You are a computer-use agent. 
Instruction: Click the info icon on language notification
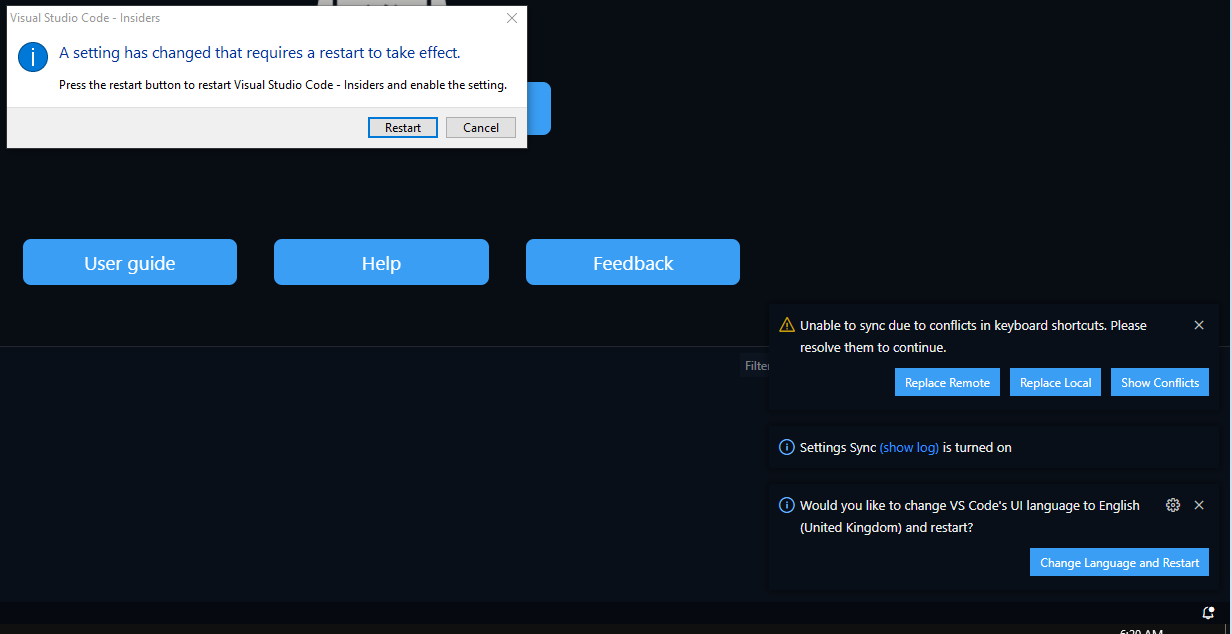point(787,505)
